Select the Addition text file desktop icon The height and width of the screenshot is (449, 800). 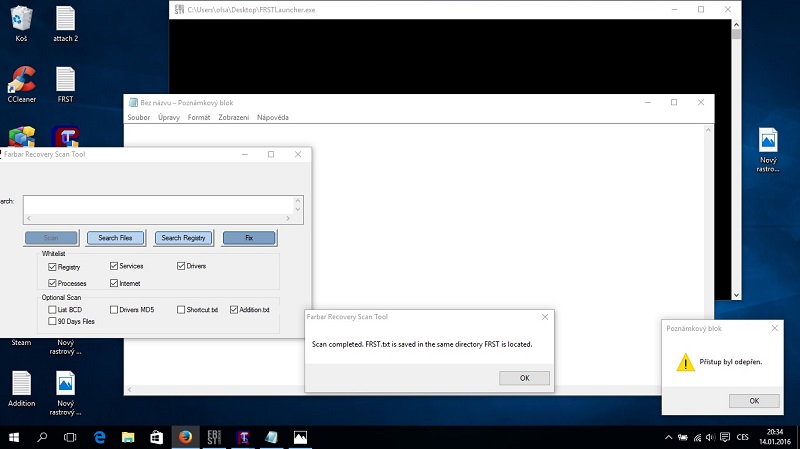click(21, 385)
